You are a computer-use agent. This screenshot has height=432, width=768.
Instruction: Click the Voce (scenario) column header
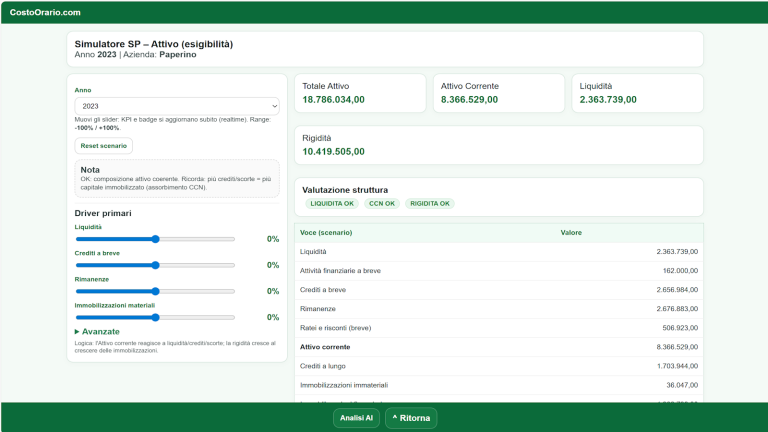326,232
